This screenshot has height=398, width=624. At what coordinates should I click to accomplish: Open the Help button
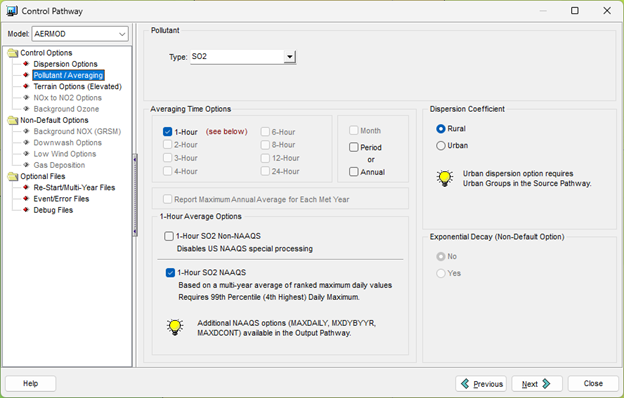pos(31,384)
